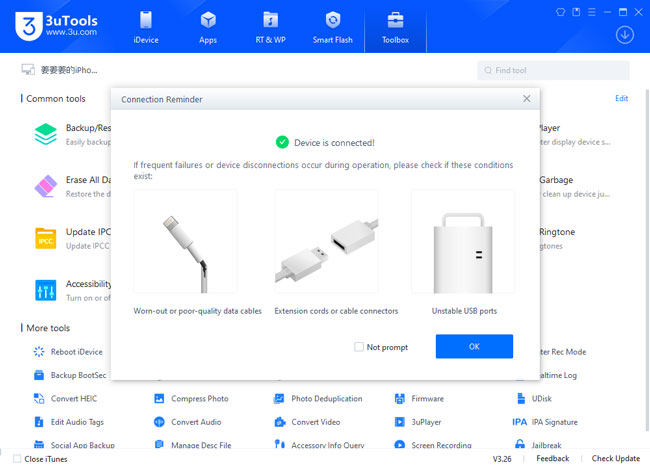650x468 pixels.
Task: Open the Photo Deduplication icon
Action: click(279, 398)
